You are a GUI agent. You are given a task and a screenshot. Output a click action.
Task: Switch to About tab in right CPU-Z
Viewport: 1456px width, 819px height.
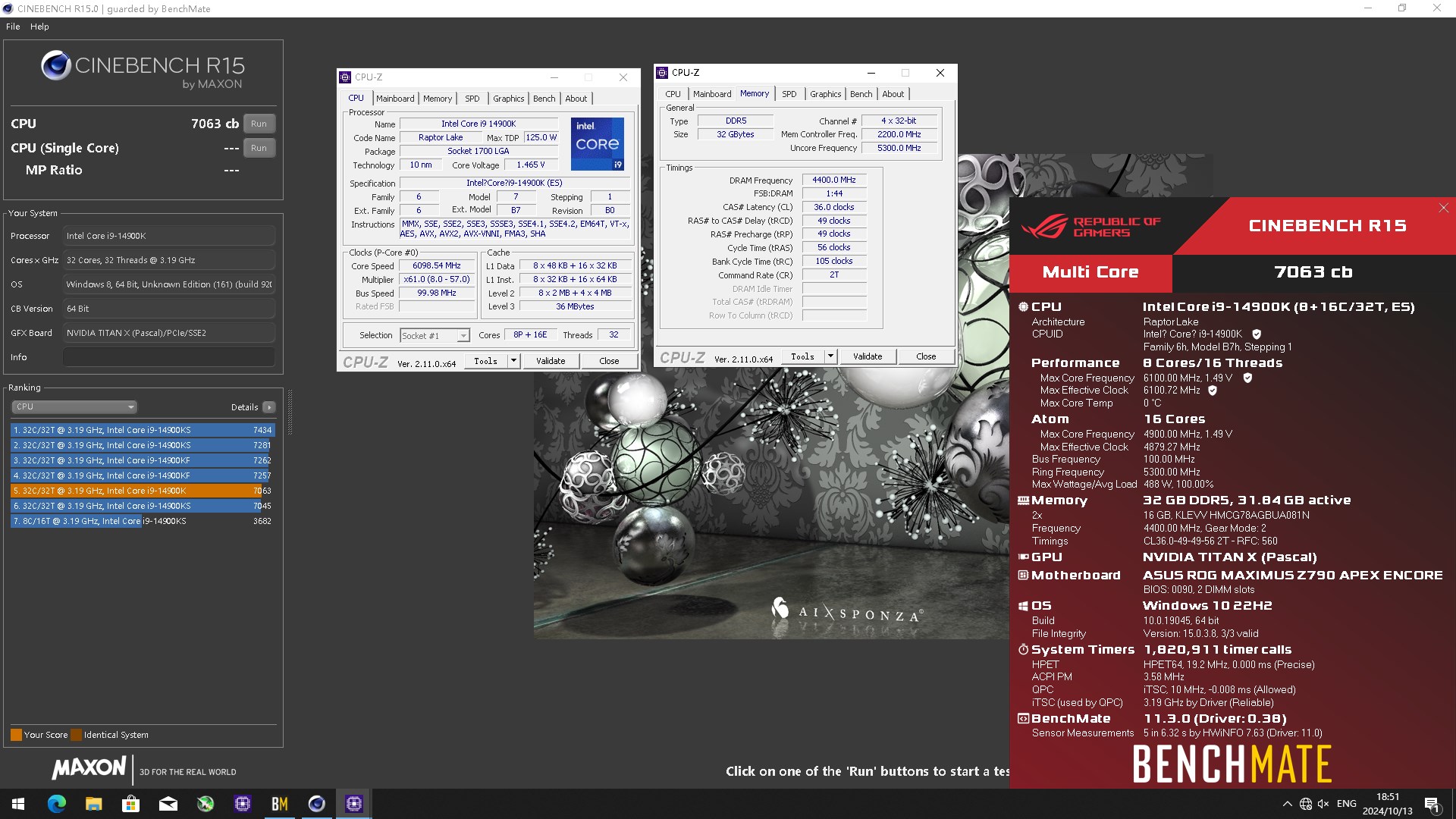(893, 94)
